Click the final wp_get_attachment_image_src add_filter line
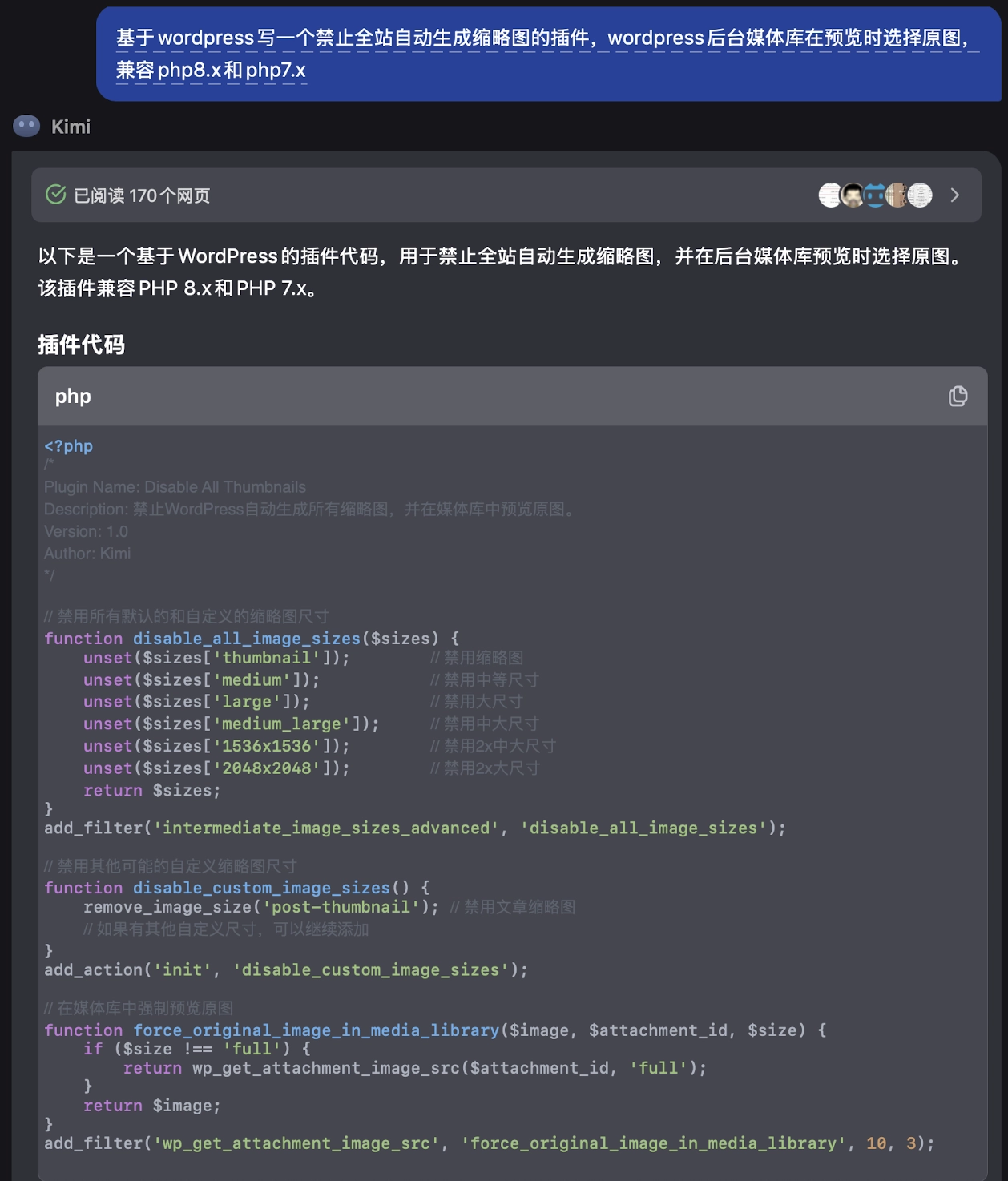 pos(490,1143)
